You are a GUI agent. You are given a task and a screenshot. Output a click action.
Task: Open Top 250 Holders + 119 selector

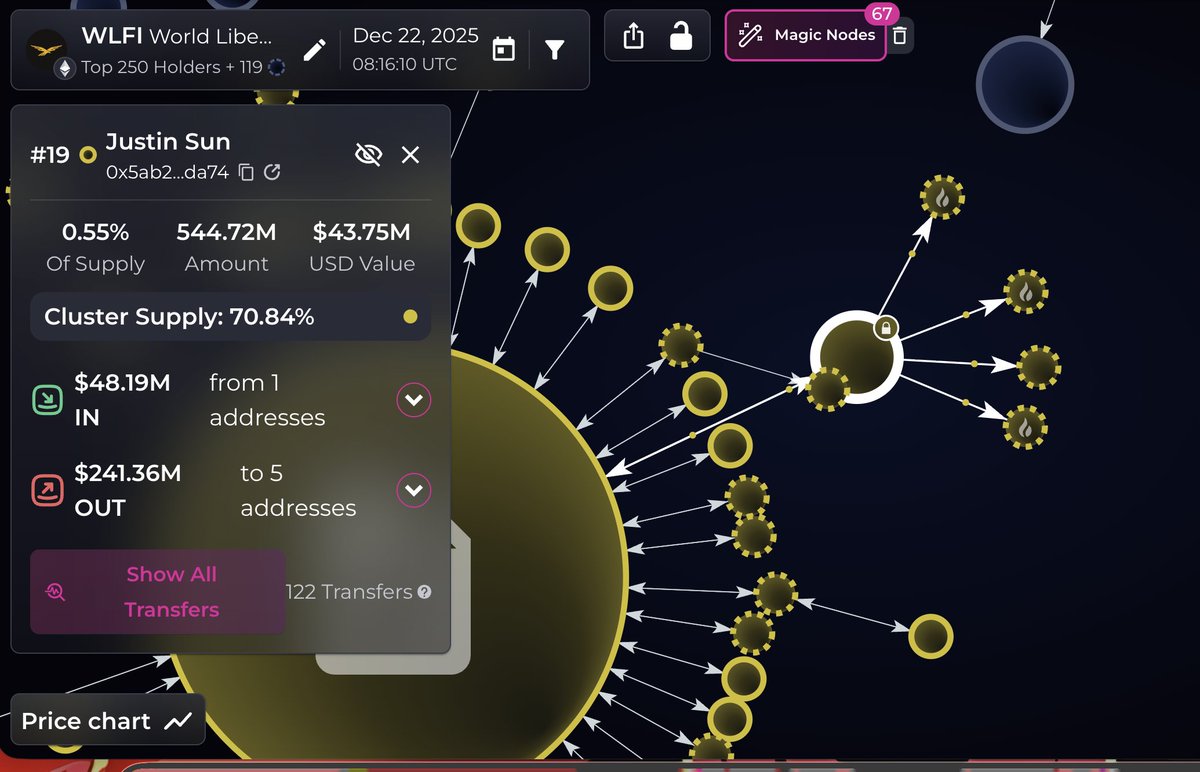(x=183, y=67)
